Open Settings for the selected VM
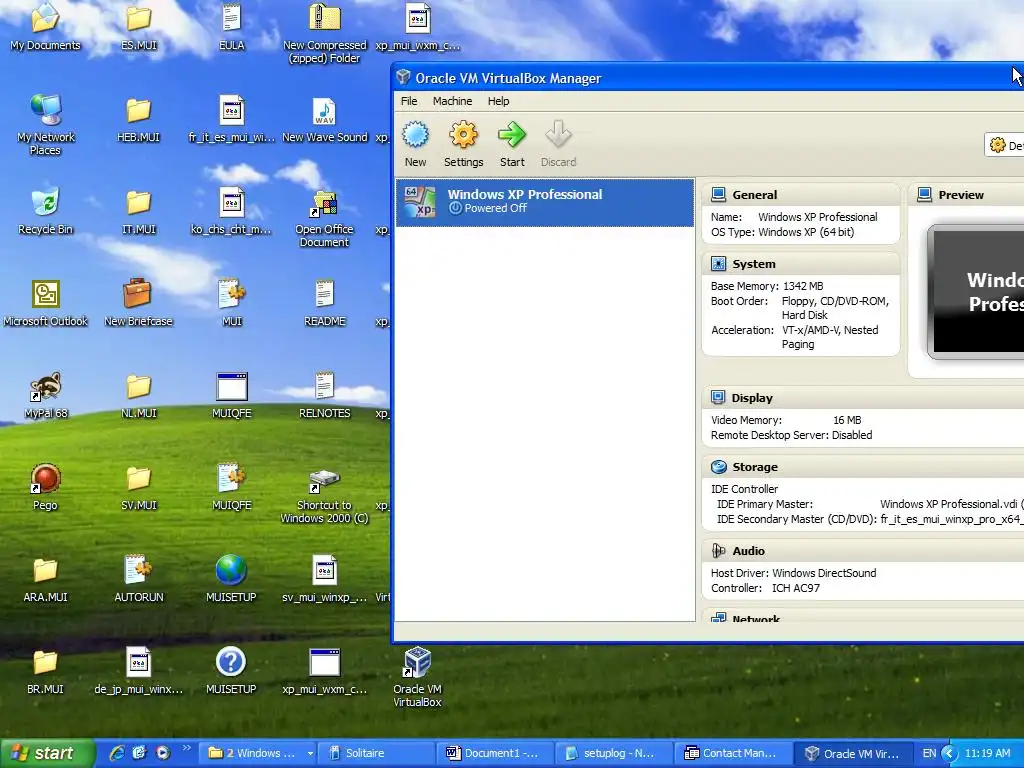Viewport: 1024px width, 768px height. [x=463, y=144]
